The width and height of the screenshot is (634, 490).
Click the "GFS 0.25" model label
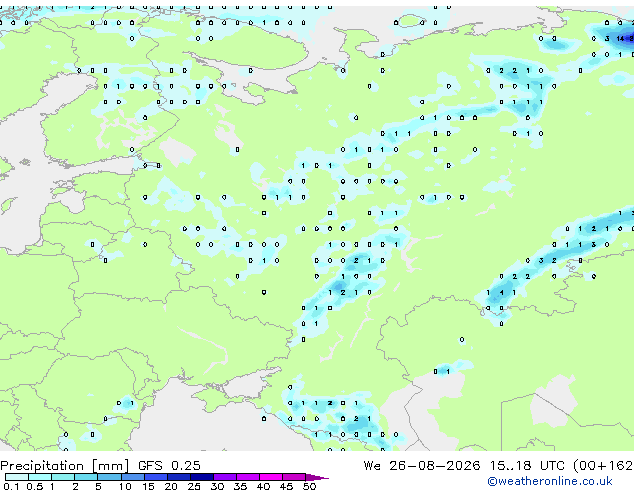click(x=169, y=465)
